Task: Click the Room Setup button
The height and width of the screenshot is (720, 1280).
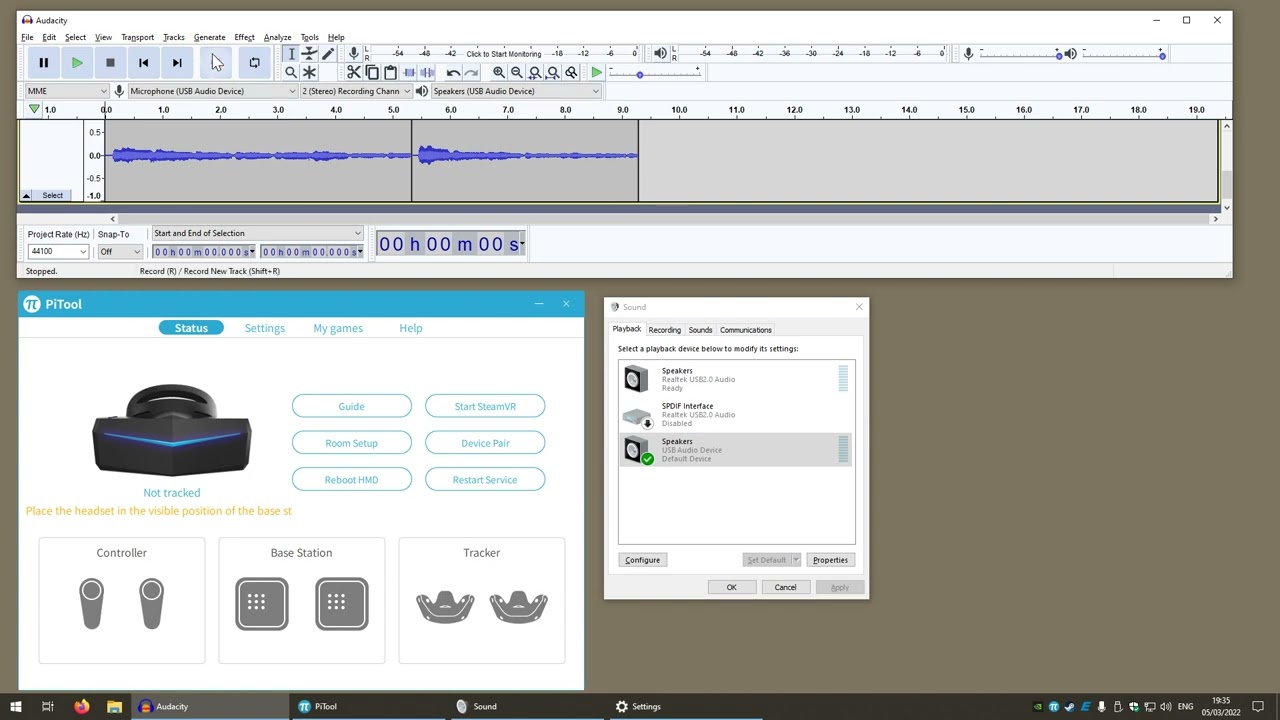Action: [x=351, y=443]
